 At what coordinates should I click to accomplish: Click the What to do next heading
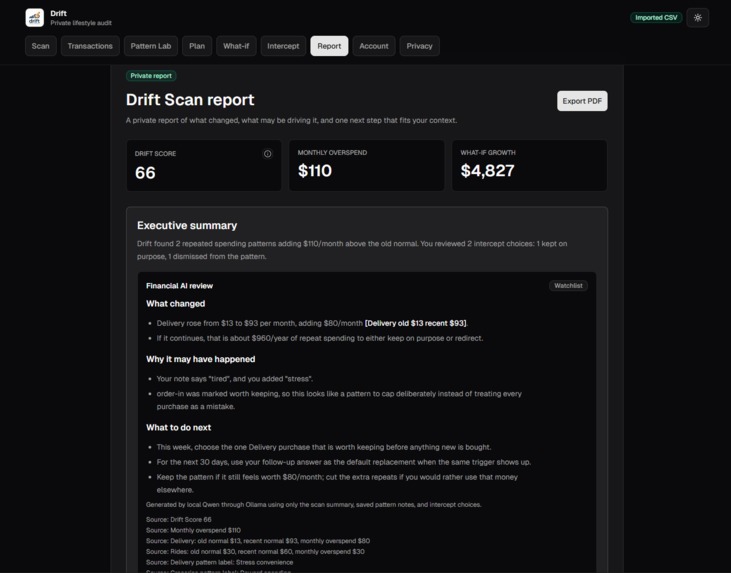pos(179,428)
